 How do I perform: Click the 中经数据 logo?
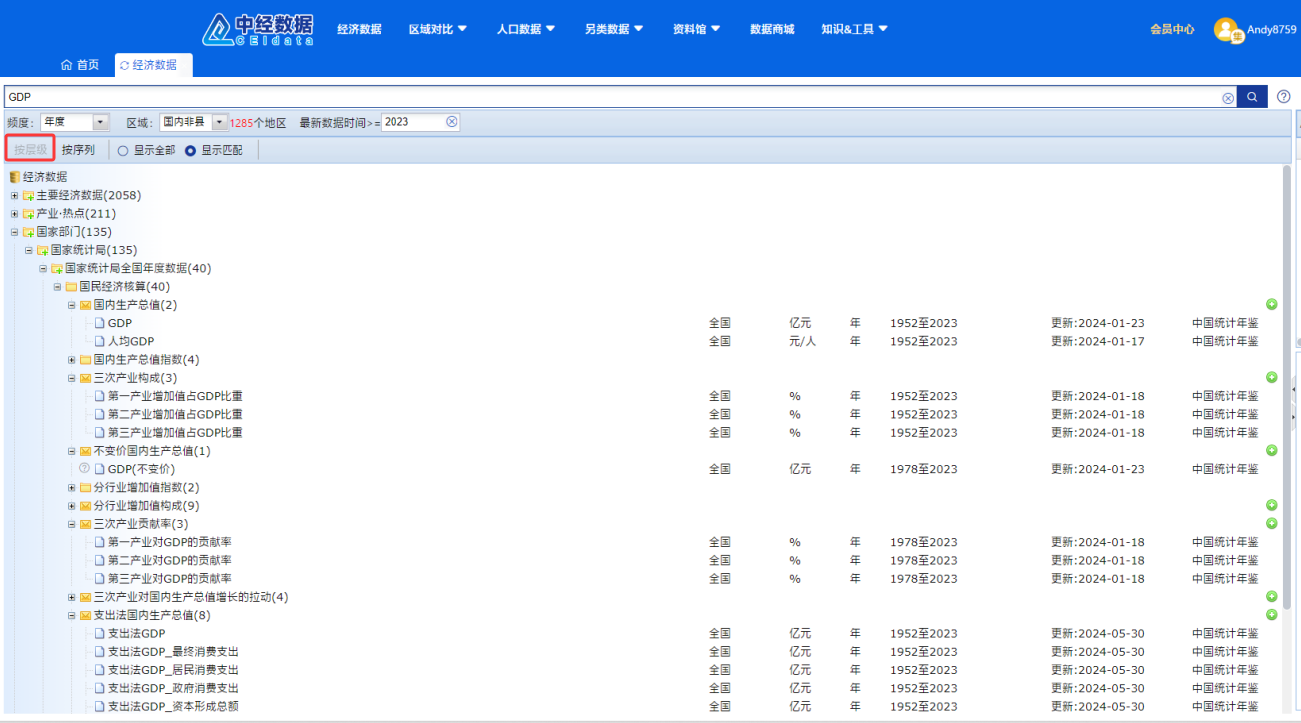pyautogui.click(x=258, y=30)
